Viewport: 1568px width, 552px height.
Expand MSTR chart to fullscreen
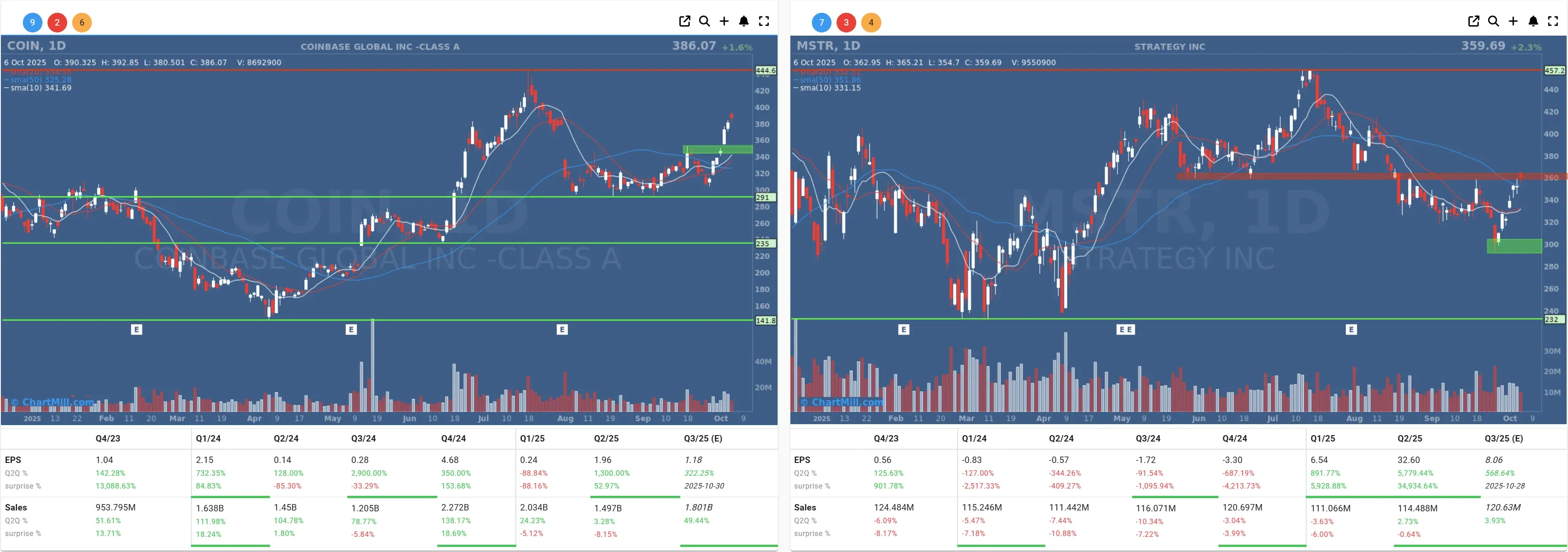[x=1553, y=21]
